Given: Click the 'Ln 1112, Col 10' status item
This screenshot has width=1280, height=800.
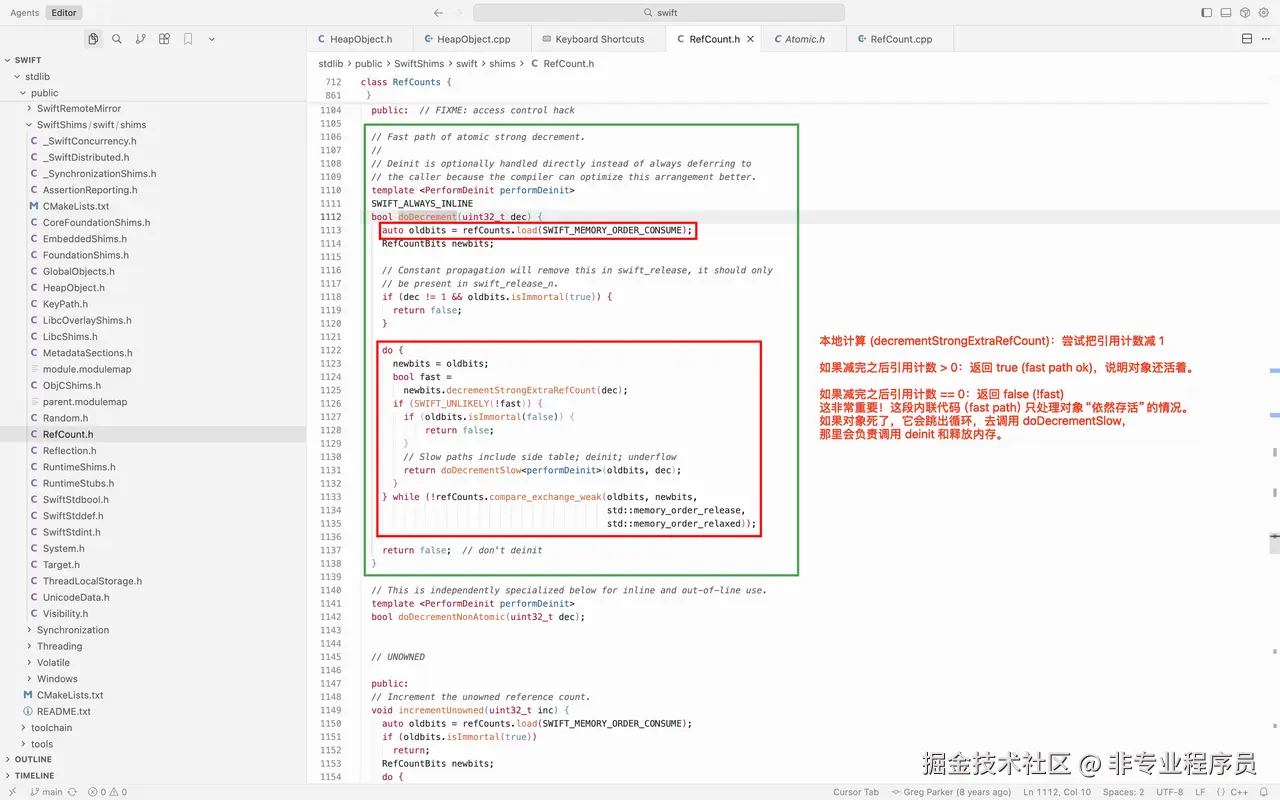Looking at the screenshot, I should [x=1057, y=792].
